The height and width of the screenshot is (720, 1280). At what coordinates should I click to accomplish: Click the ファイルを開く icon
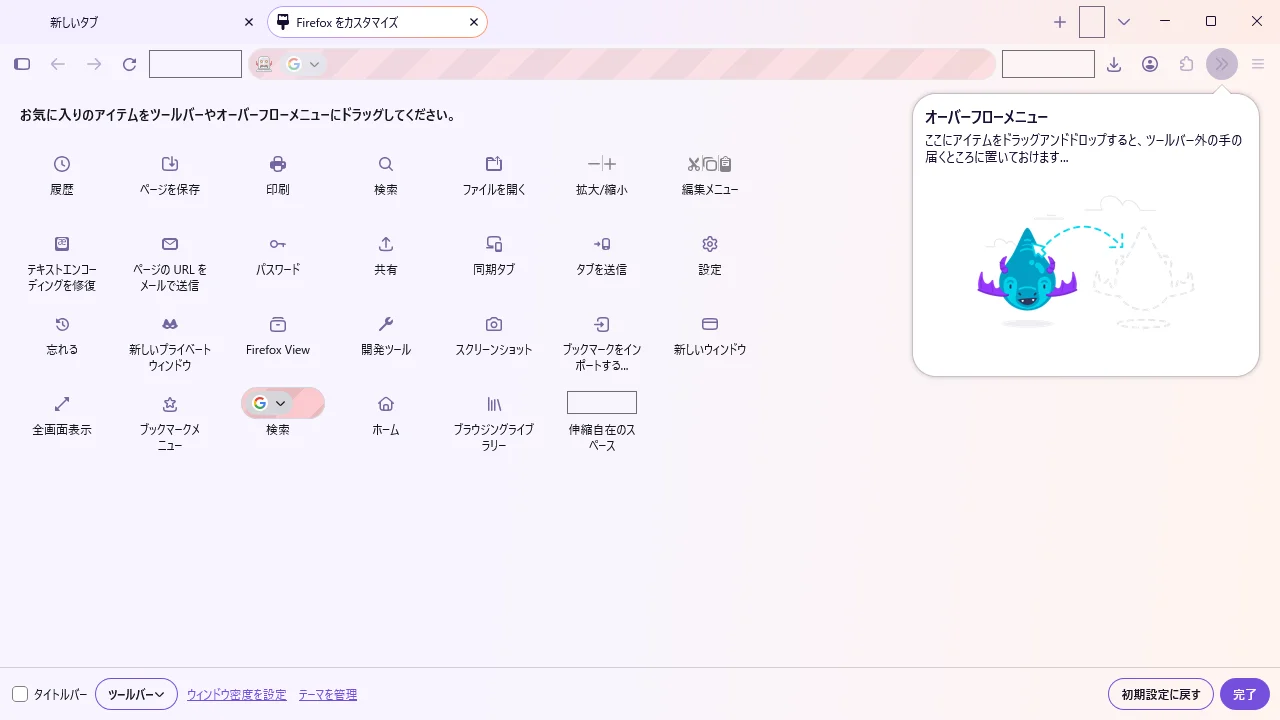point(494,164)
